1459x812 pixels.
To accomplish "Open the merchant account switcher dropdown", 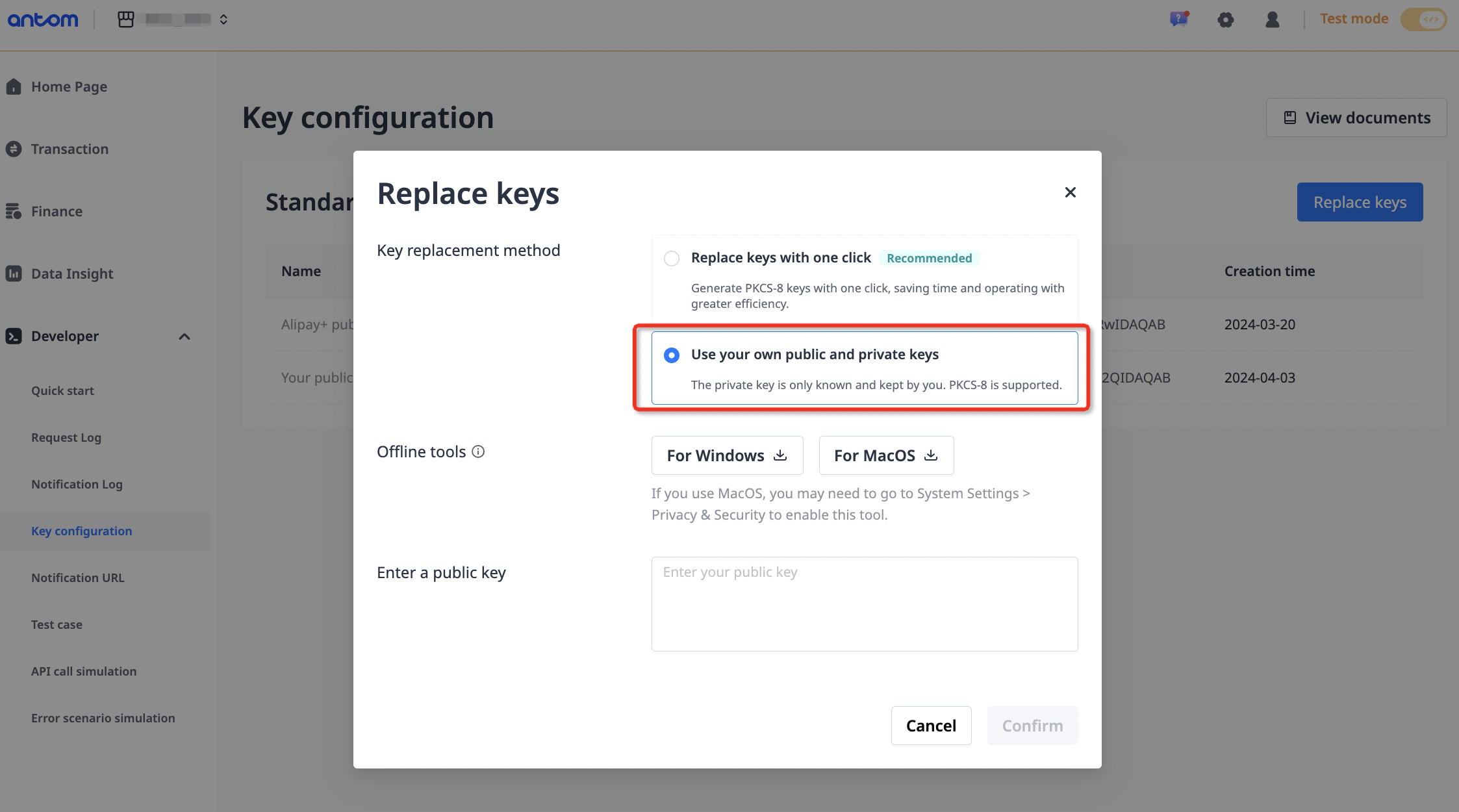I will pos(223,19).
